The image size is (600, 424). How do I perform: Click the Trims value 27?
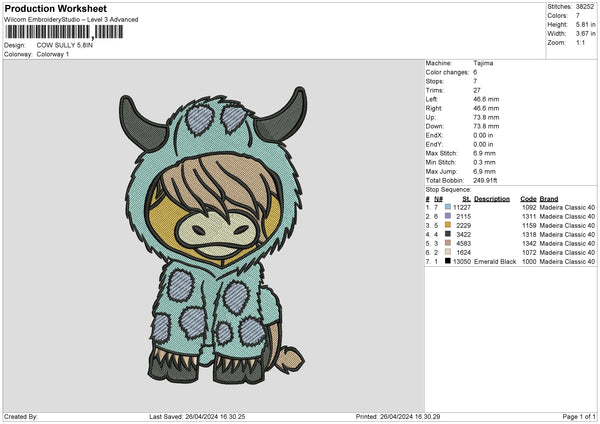pyautogui.click(x=477, y=90)
